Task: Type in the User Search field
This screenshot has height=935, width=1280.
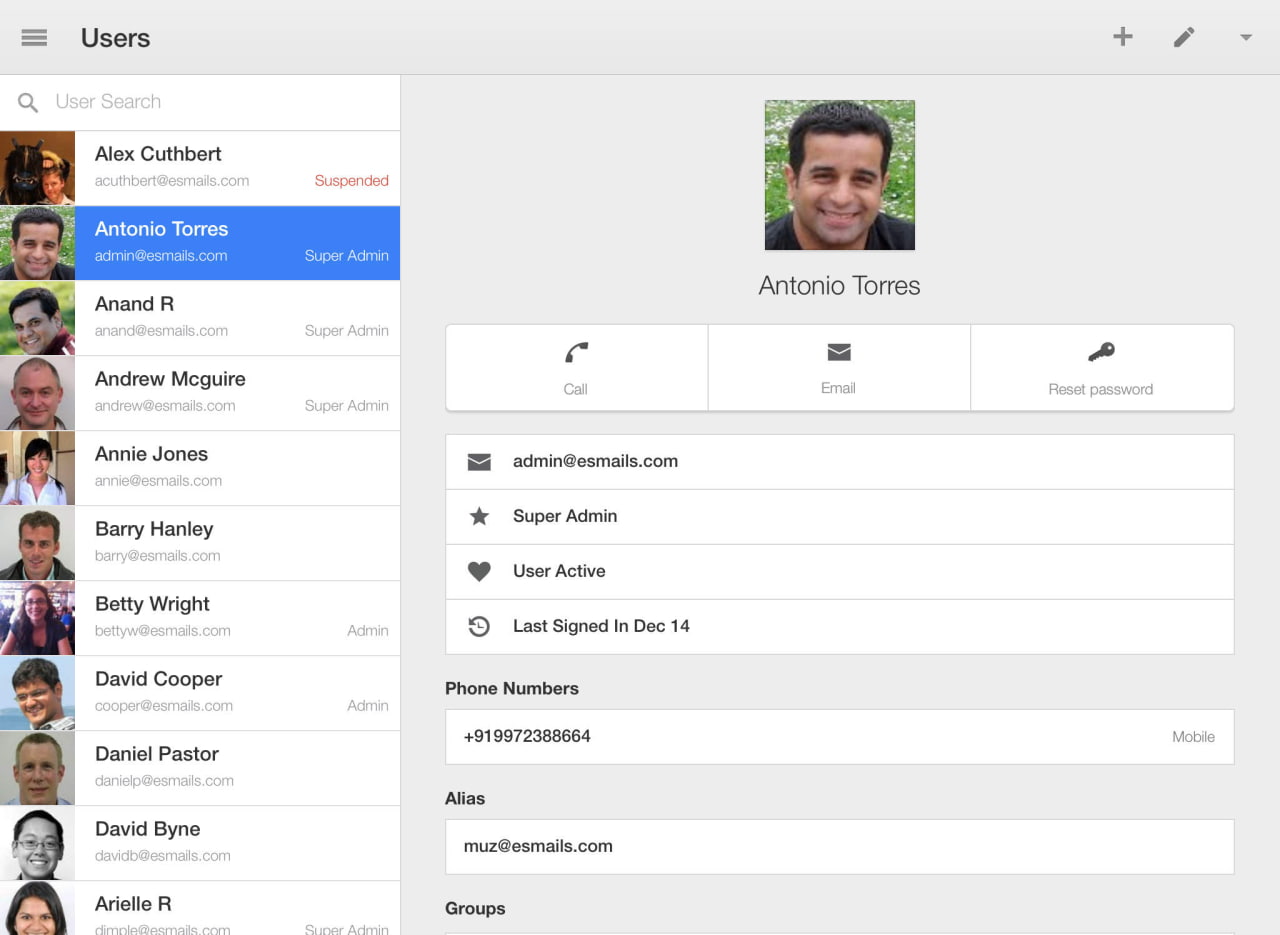Action: (x=220, y=102)
